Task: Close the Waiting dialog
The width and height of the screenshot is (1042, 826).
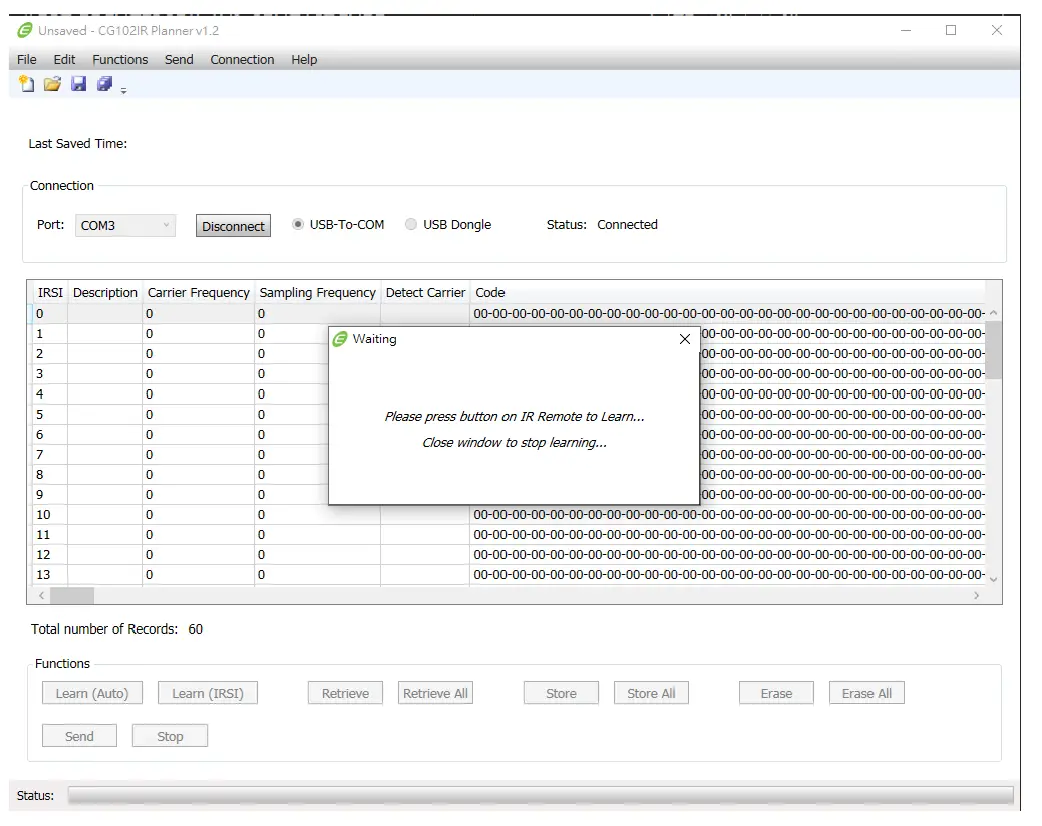Action: click(x=684, y=339)
